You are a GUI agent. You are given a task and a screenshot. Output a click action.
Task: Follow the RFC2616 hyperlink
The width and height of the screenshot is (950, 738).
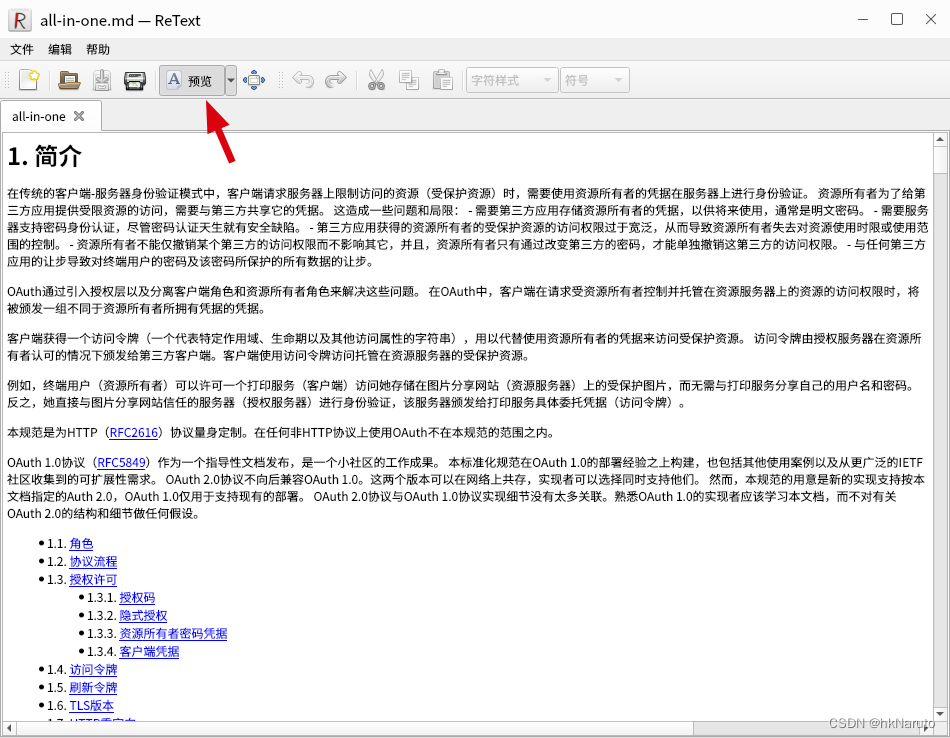pos(134,432)
